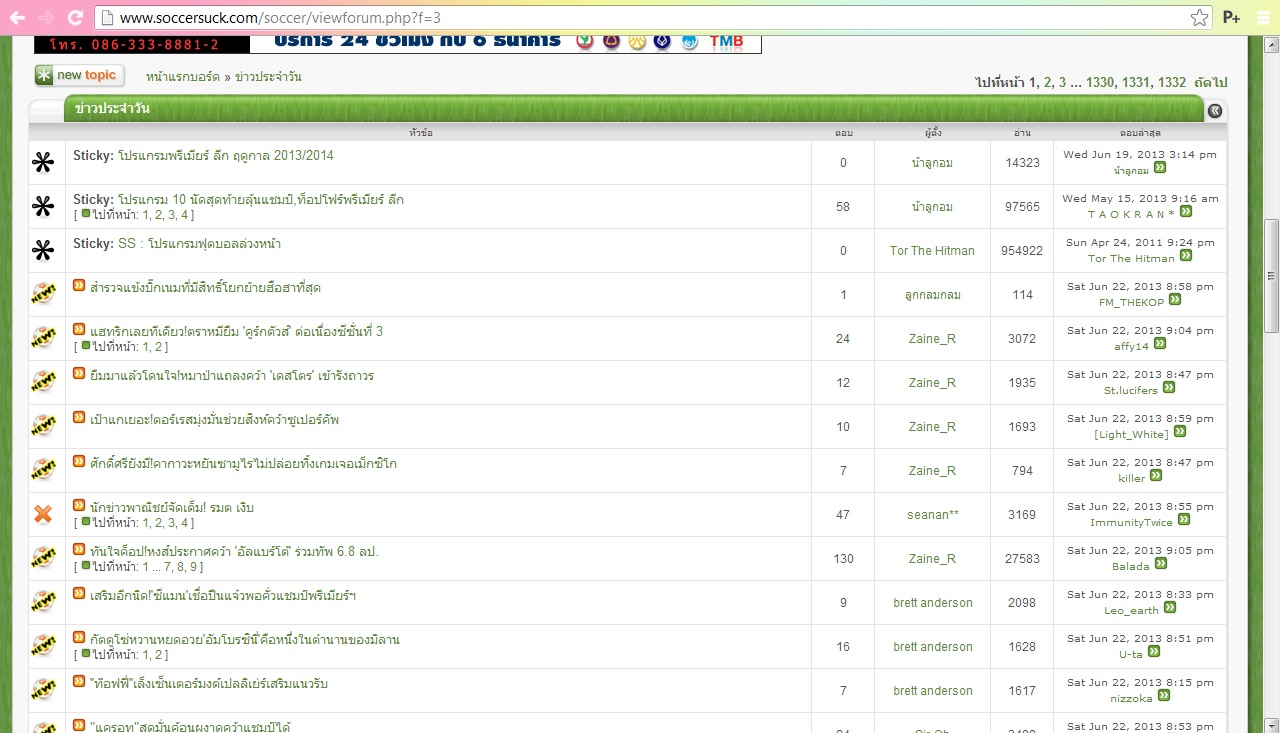Screen dimensions: 1280x733
Task: Open หน้าแรกบอร์ด breadcrumb link
Action: click(x=182, y=77)
